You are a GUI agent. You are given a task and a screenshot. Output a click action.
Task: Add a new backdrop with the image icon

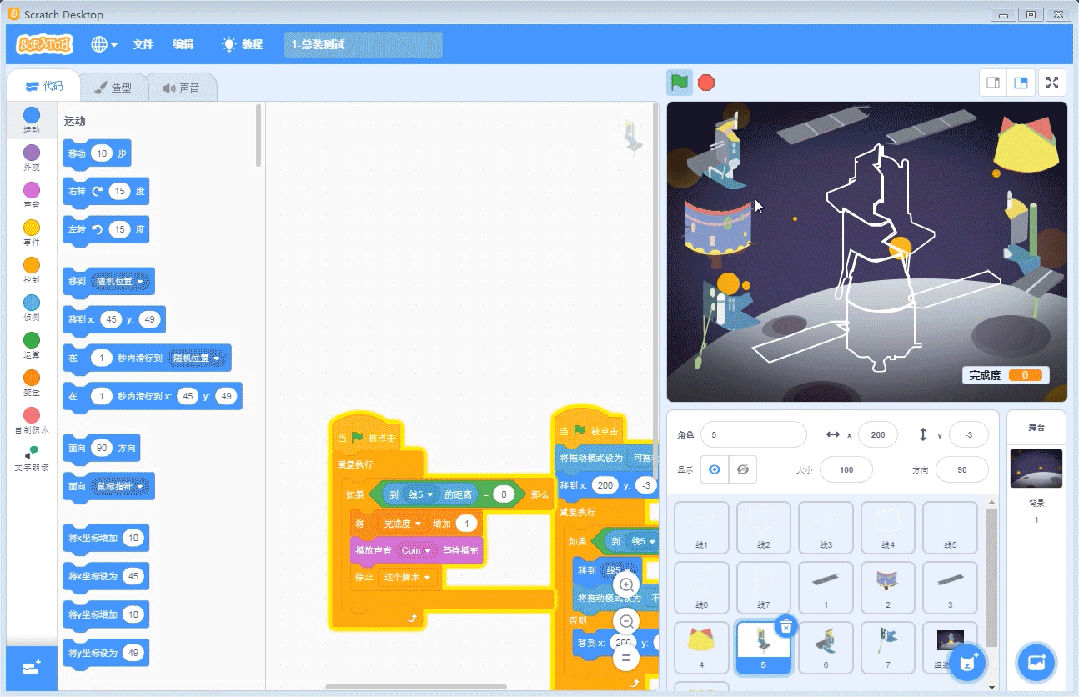1036,663
